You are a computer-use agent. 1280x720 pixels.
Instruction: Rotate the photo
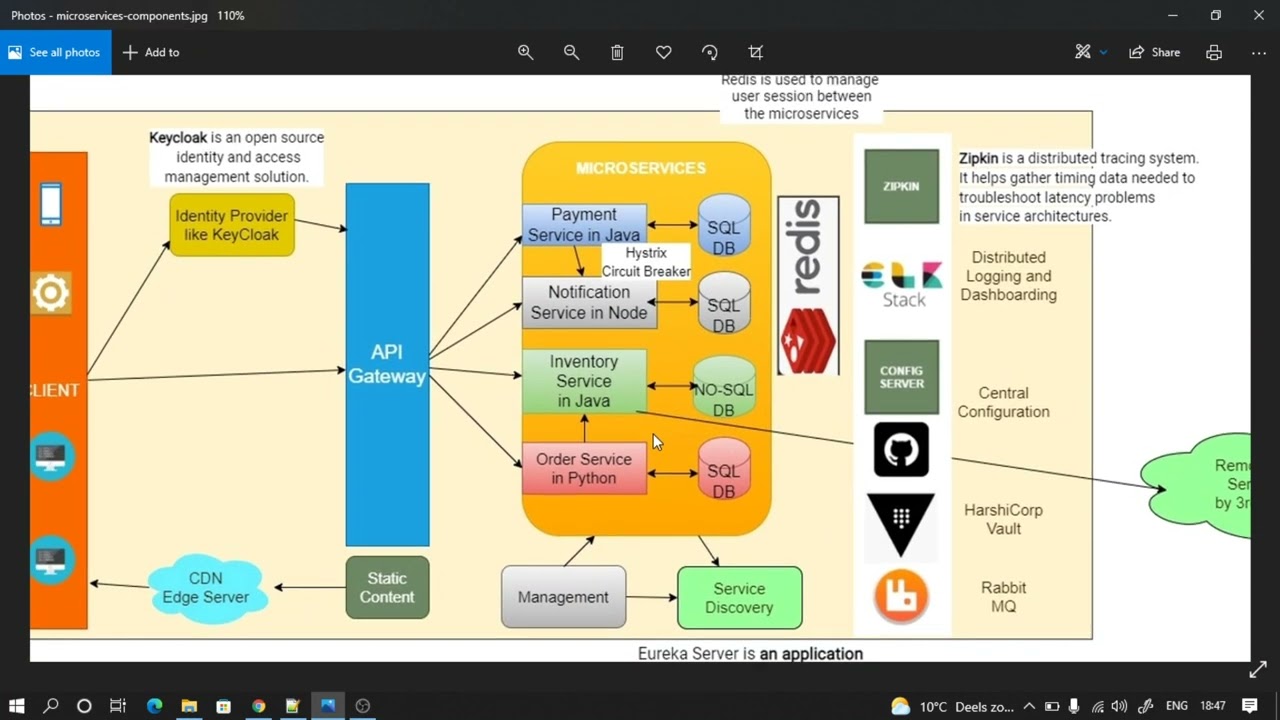click(x=710, y=52)
